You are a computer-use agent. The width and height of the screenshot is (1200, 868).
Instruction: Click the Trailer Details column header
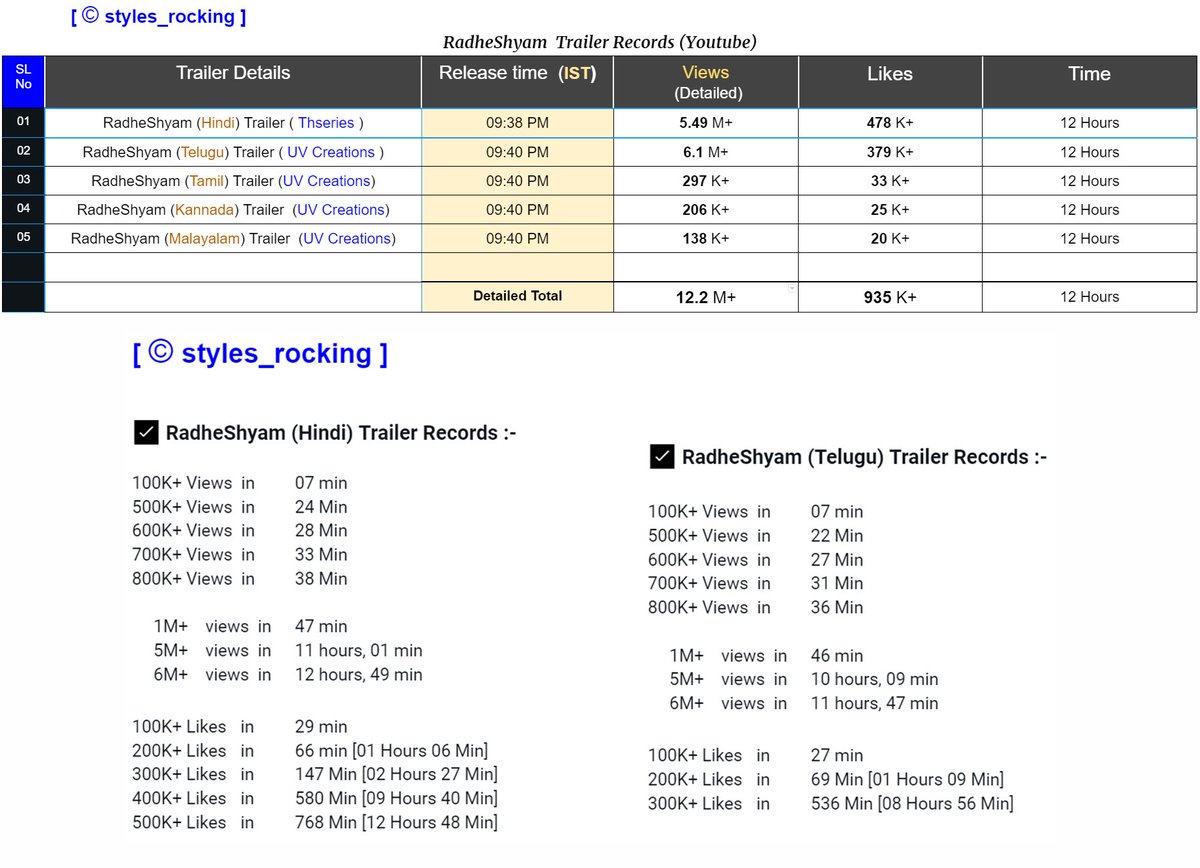coord(233,82)
